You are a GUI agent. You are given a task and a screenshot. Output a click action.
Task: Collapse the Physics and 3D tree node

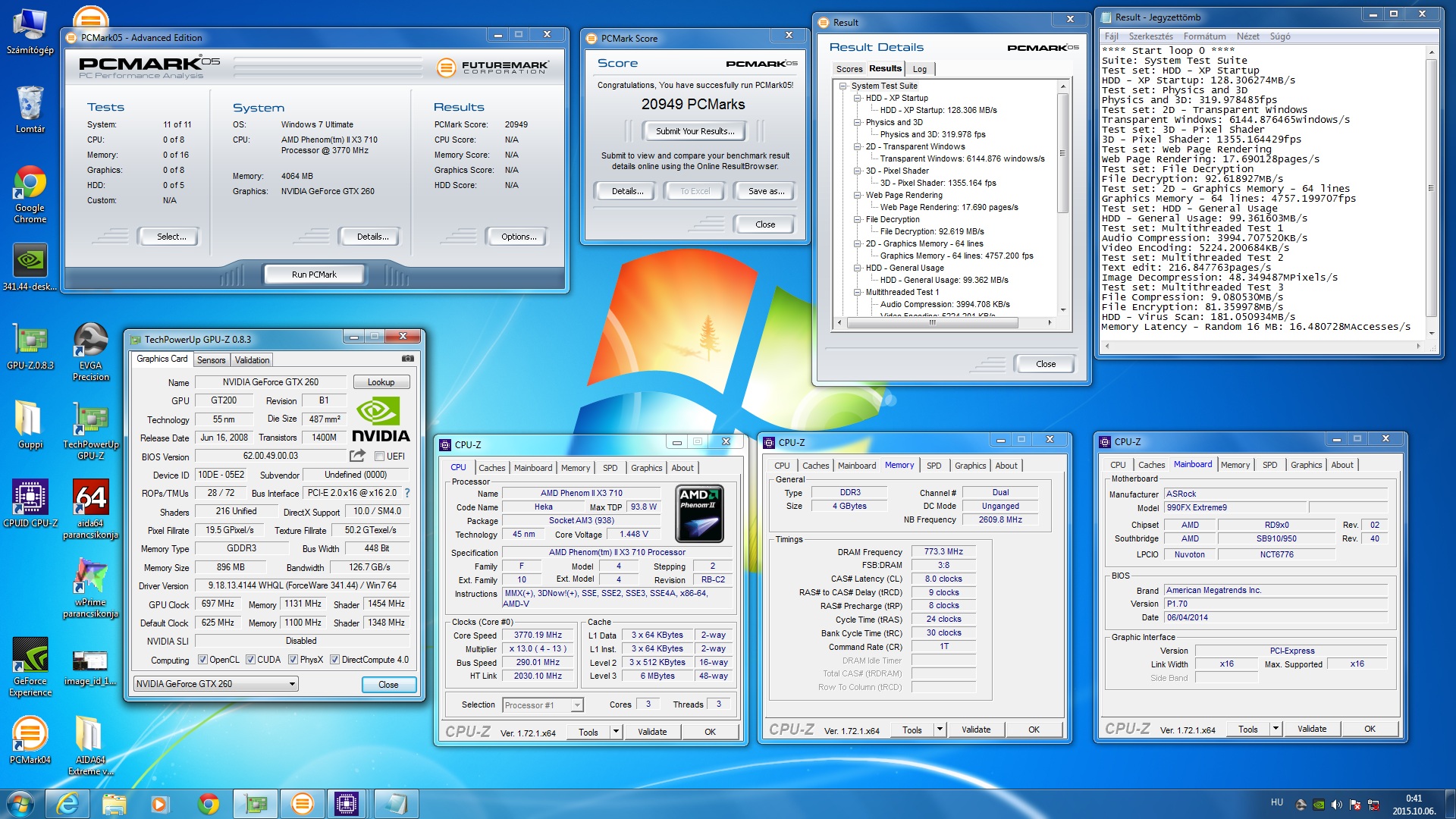tap(857, 122)
